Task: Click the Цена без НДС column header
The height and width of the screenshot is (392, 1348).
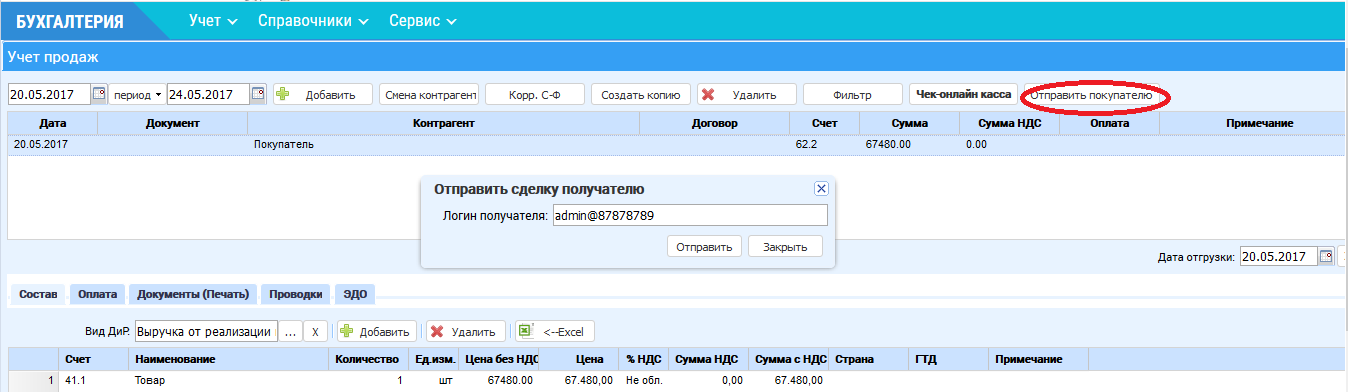Action: pyautogui.click(x=500, y=359)
